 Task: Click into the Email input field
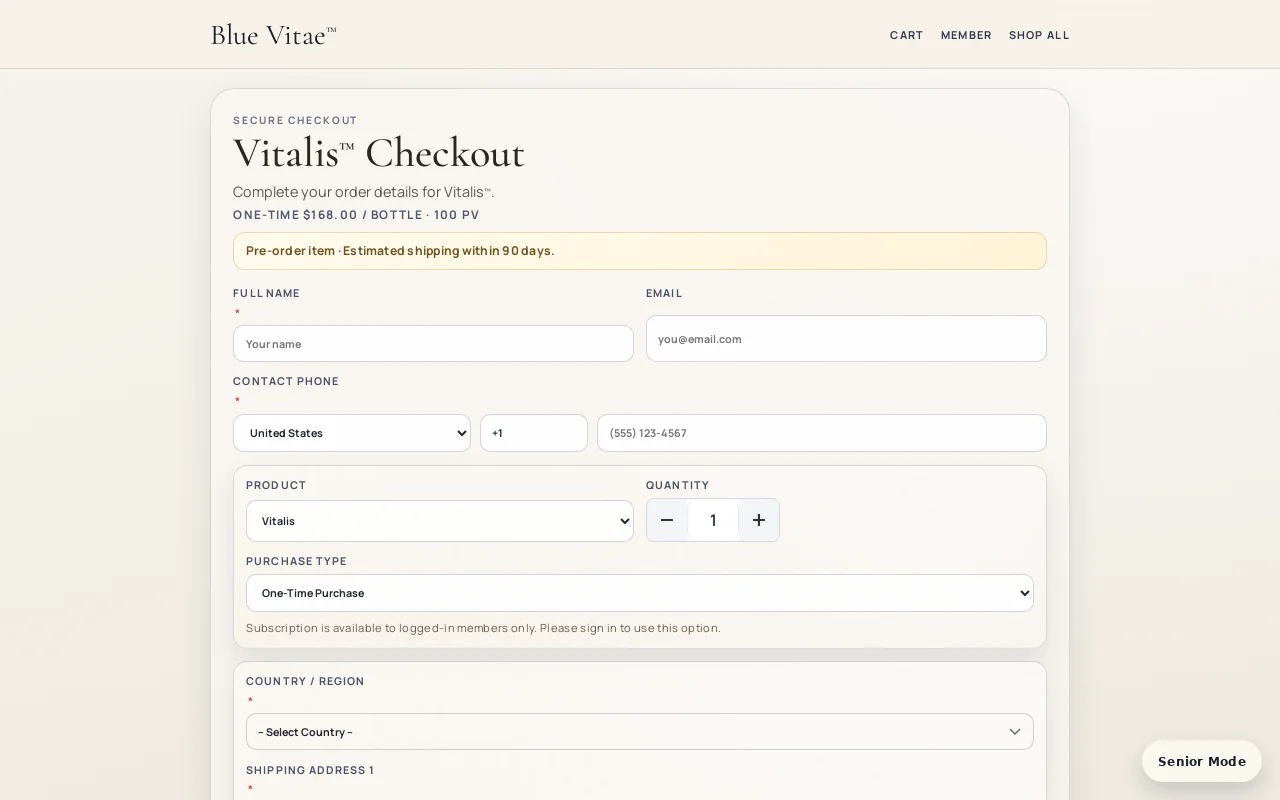[x=846, y=338]
